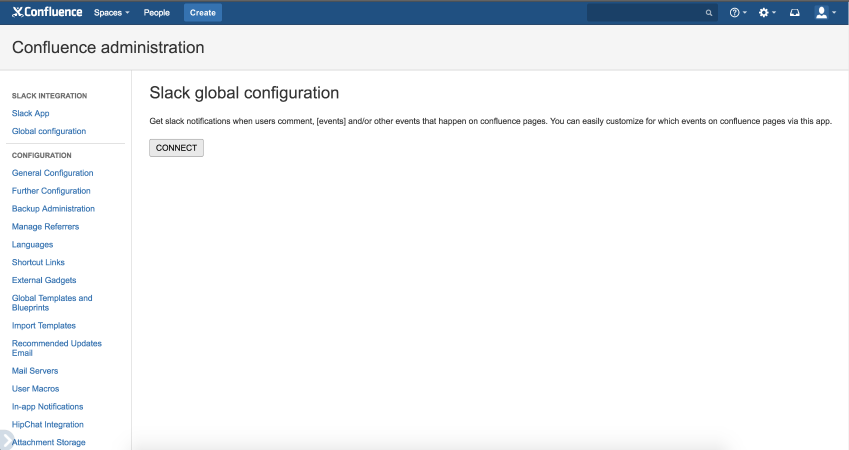The height and width of the screenshot is (450, 849).
Task: Open the notifications inbox tray icon
Action: tap(794, 12)
